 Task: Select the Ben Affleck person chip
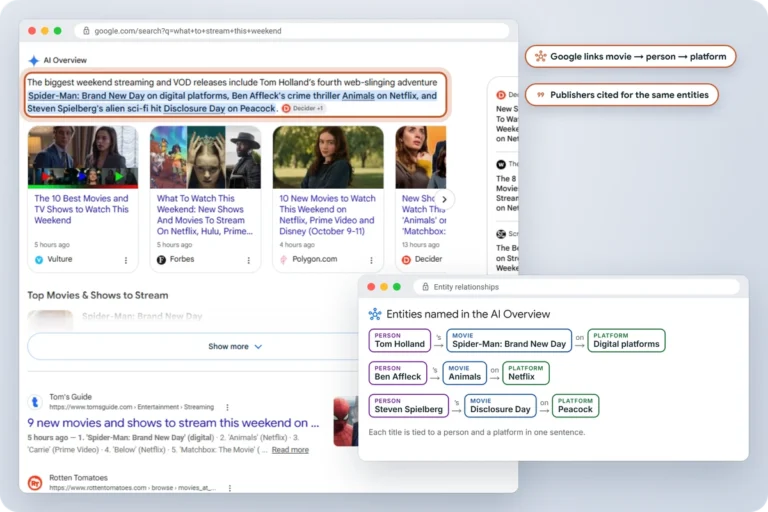[x=398, y=373]
